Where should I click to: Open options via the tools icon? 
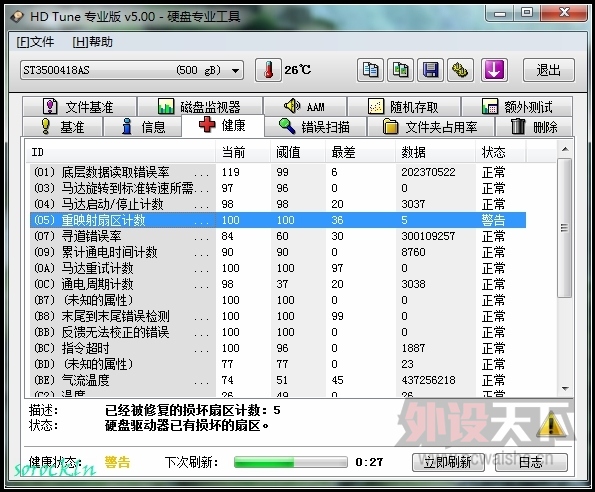point(460,70)
